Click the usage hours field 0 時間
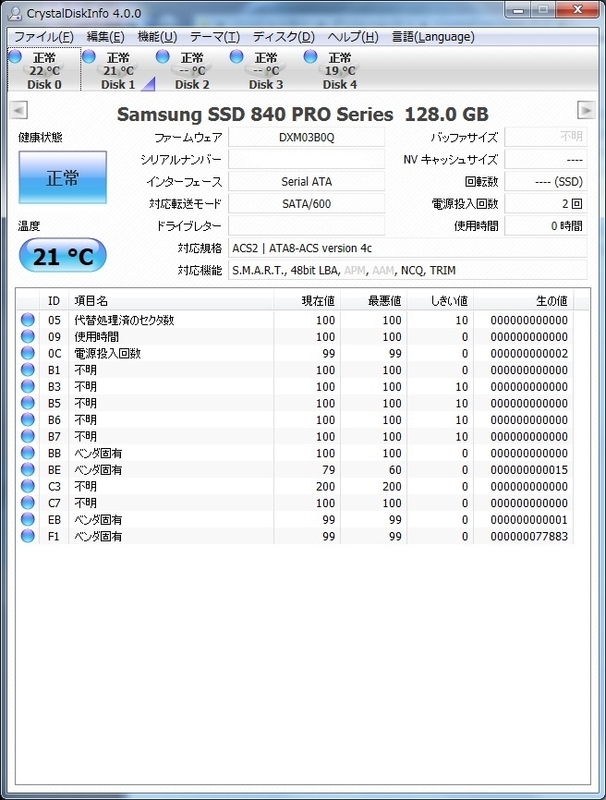The image size is (606, 800). point(546,226)
